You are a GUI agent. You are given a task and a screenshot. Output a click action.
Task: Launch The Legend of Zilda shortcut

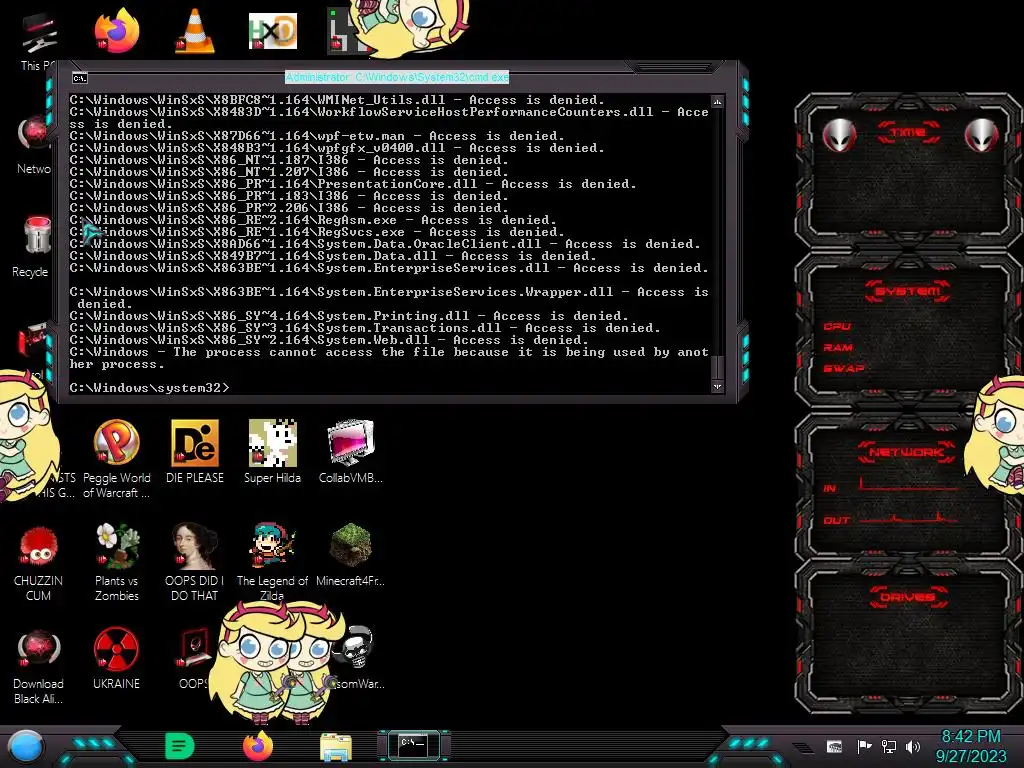272,562
